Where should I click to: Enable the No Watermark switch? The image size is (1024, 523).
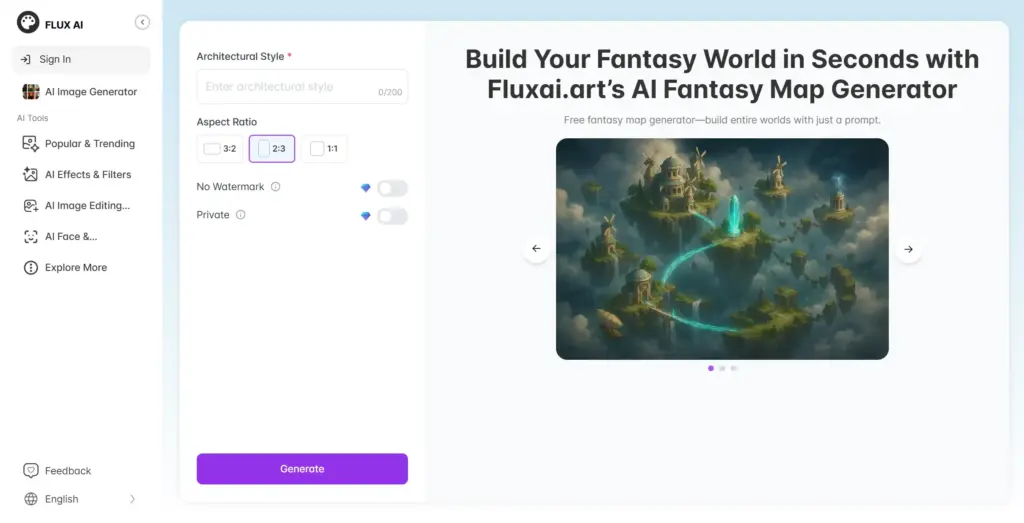[392, 189]
